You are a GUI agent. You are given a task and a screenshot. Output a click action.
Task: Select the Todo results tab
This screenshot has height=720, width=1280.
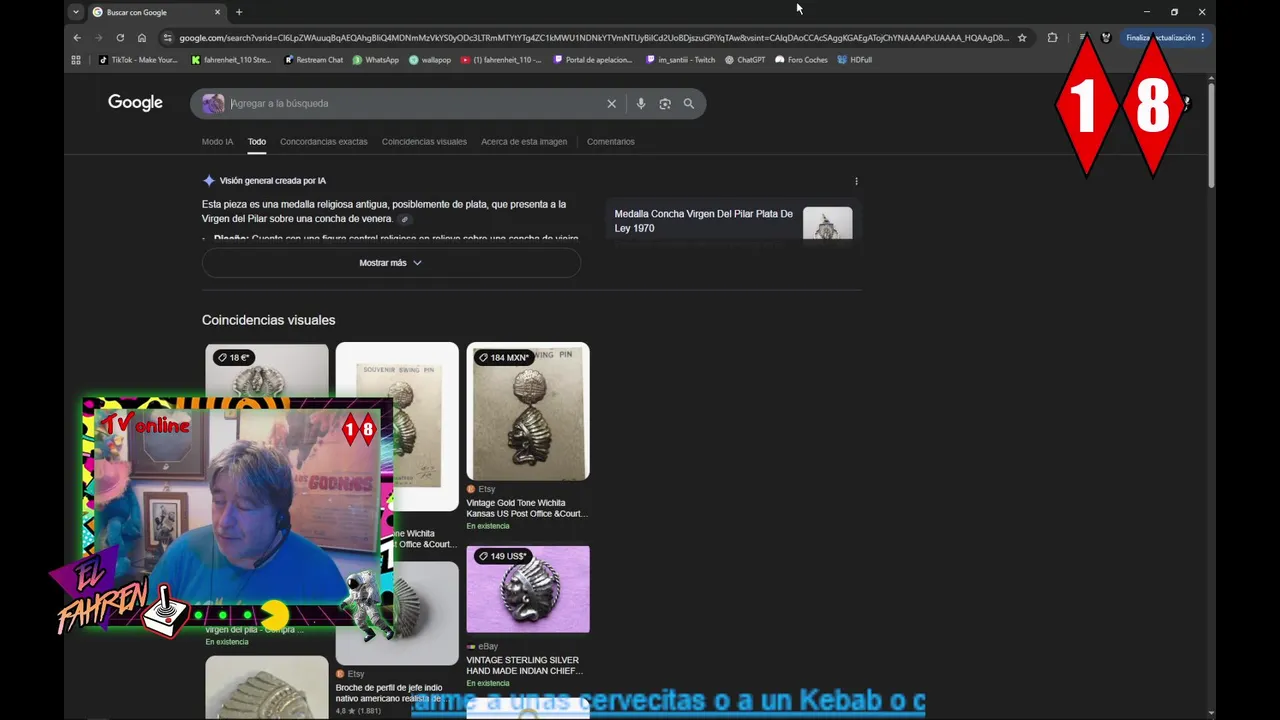pyautogui.click(x=257, y=142)
